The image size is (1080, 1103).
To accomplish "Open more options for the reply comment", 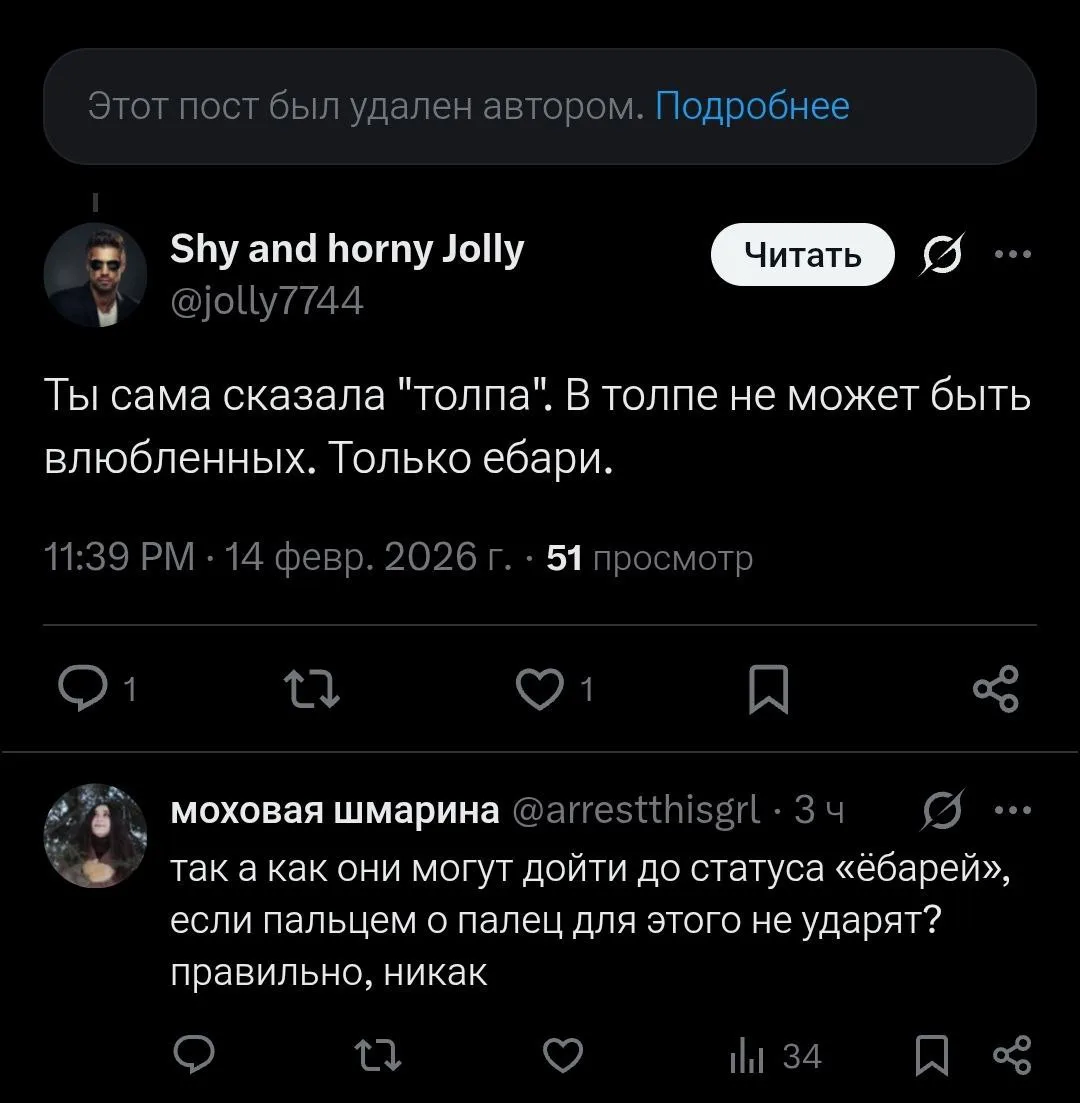I will [x=1011, y=810].
